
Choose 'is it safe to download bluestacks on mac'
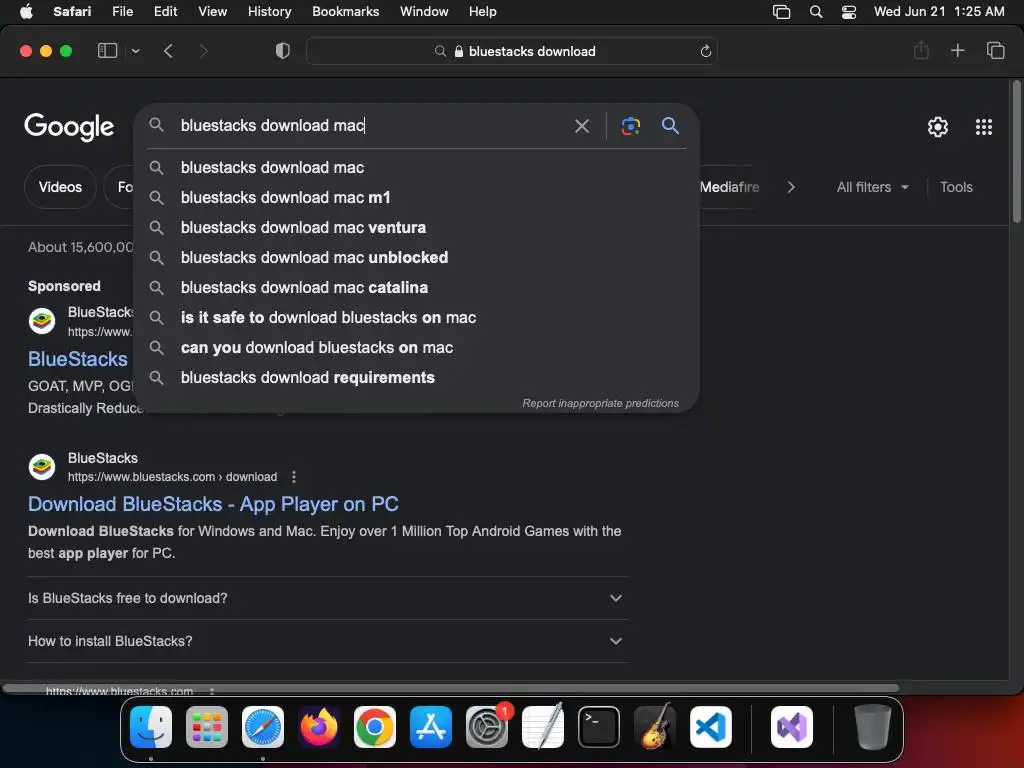coord(417,317)
